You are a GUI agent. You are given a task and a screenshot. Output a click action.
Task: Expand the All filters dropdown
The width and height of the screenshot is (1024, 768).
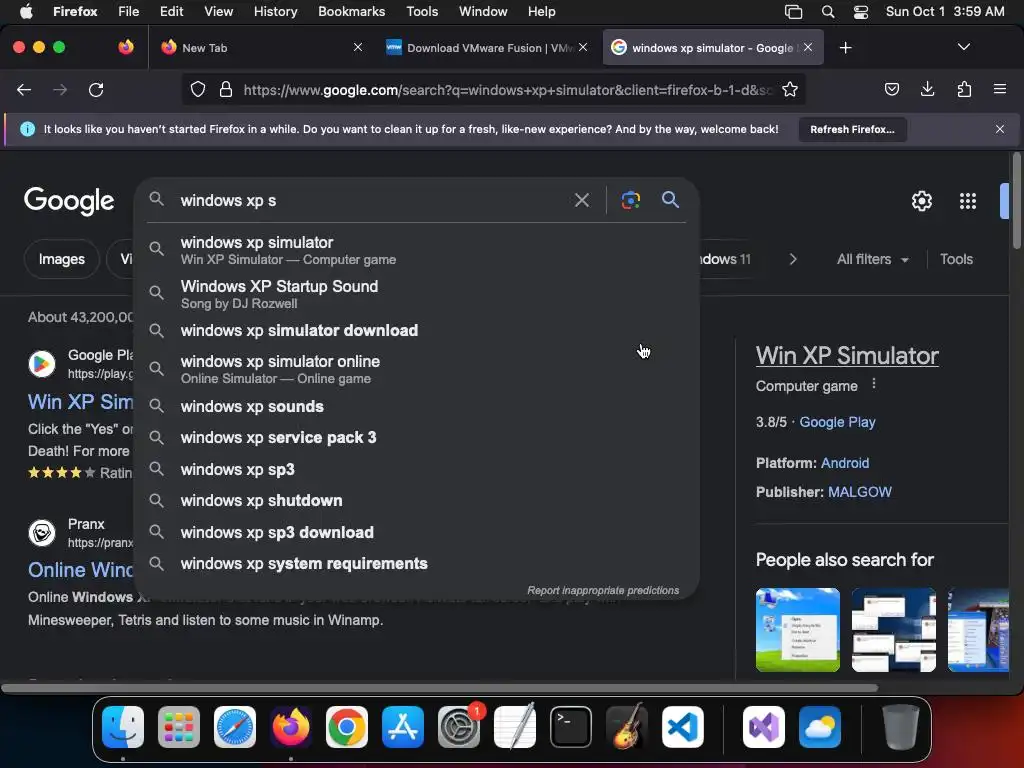click(872, 259)
